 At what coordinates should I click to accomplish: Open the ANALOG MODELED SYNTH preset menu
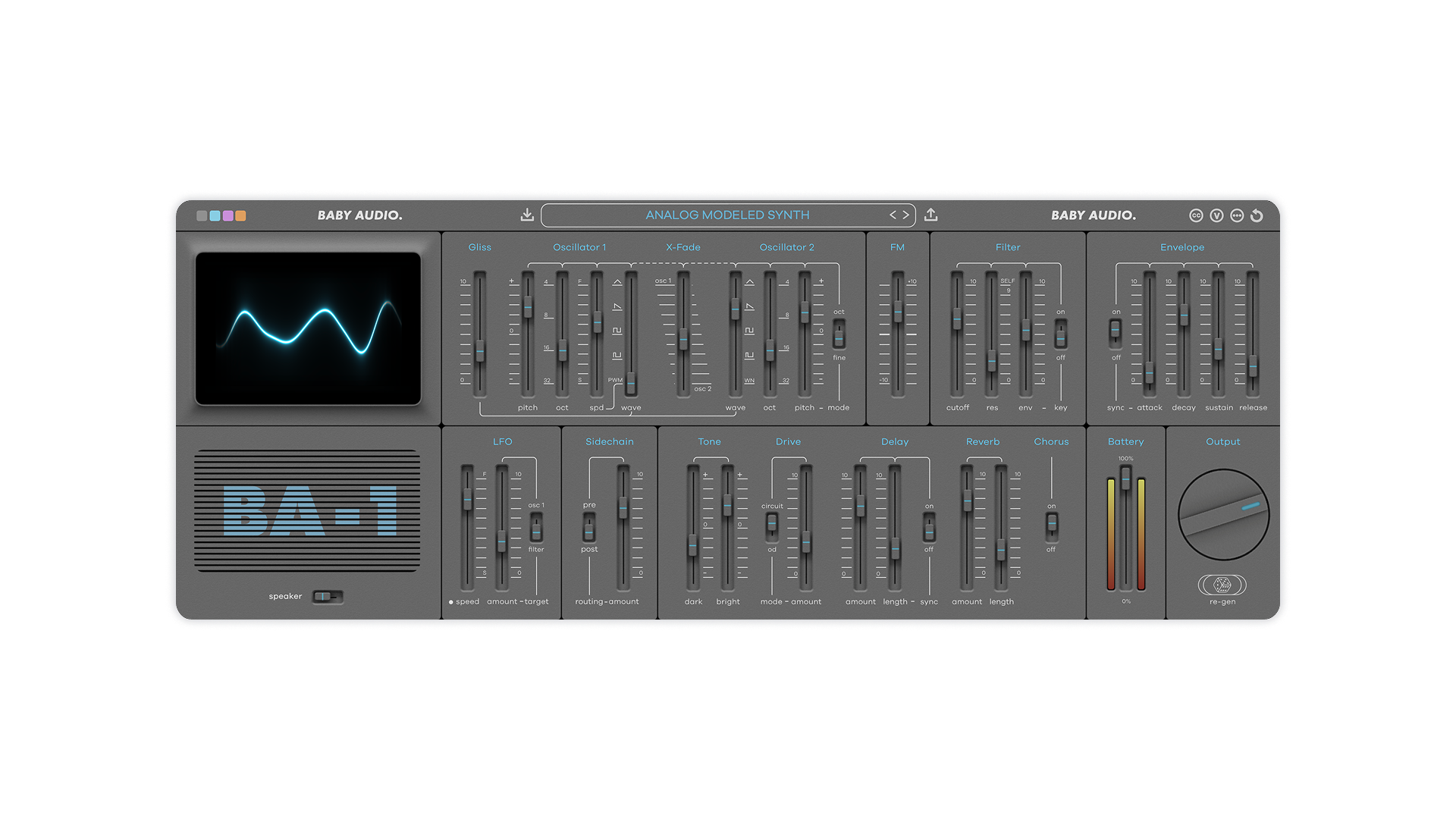click(x=726, y=215)
